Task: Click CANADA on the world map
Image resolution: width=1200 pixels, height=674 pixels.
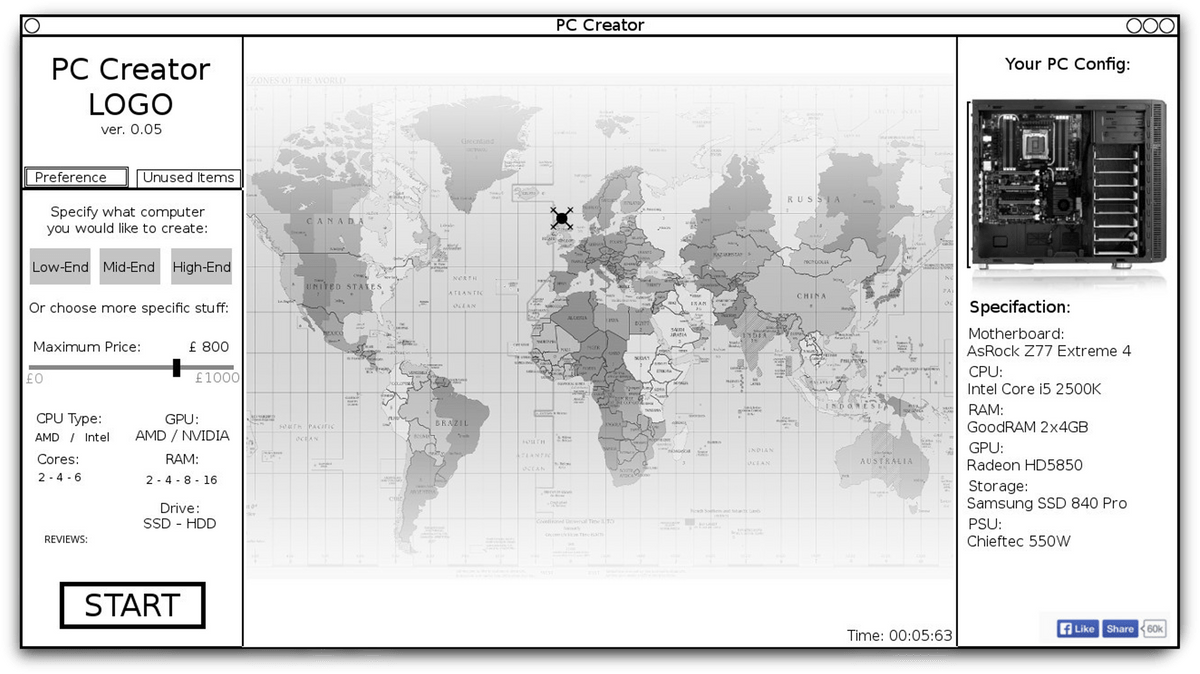Action: 334,220
